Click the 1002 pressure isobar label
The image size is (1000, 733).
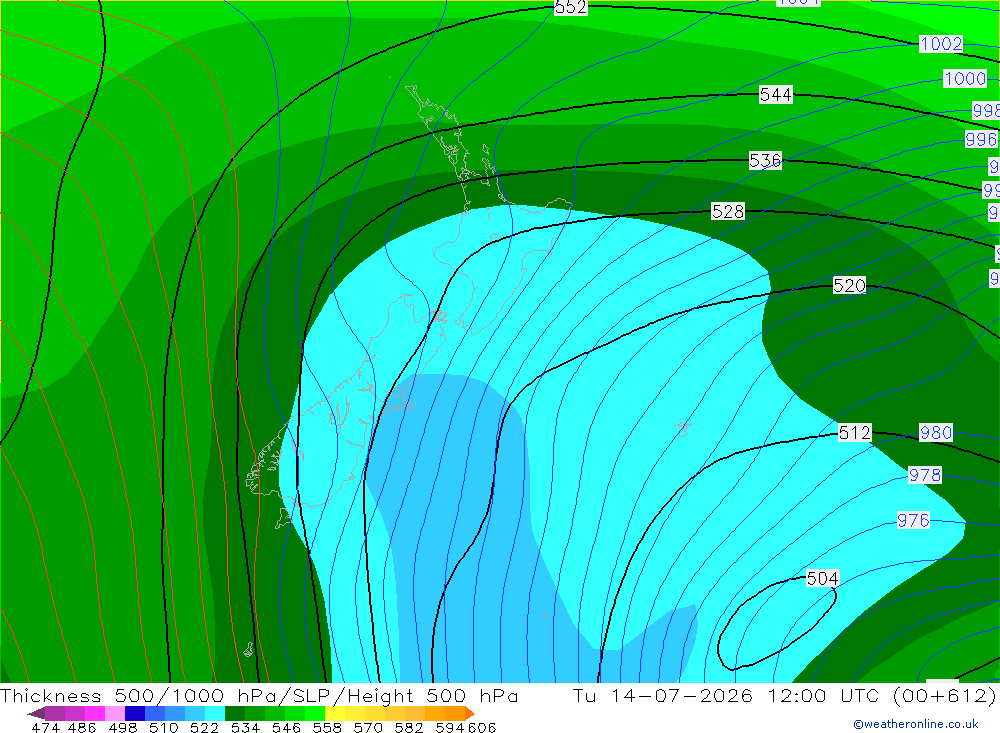[x=941, y=43]
